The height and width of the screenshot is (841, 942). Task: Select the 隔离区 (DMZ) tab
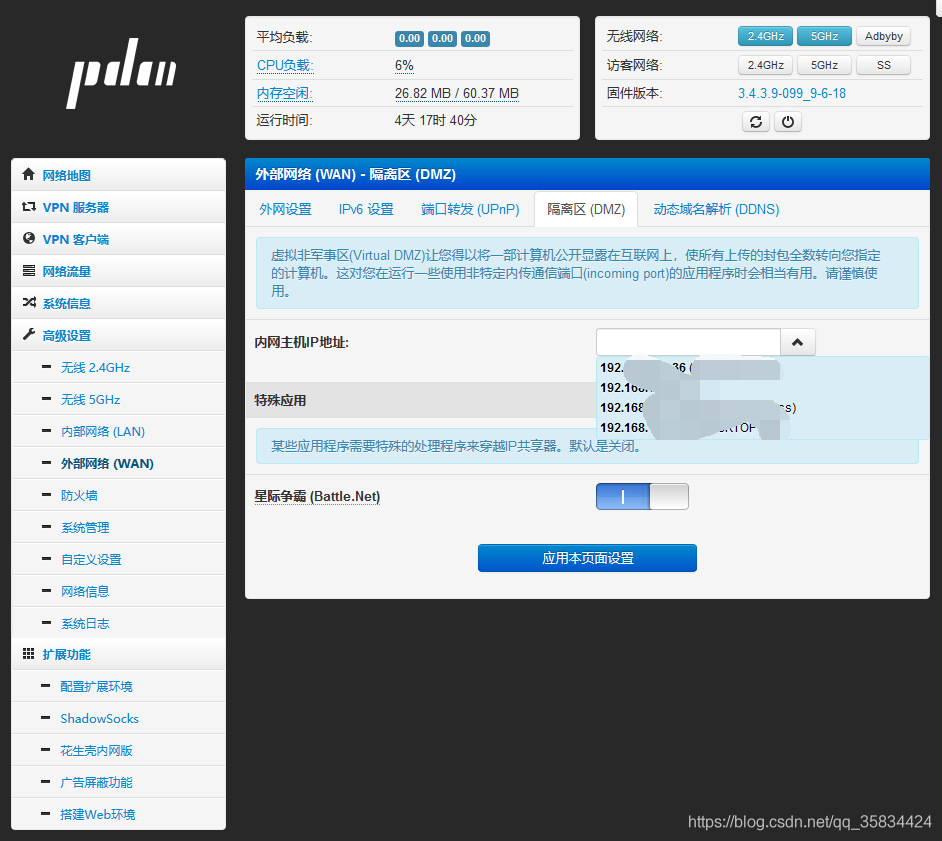pyautogui.click(x=586, y=209)
